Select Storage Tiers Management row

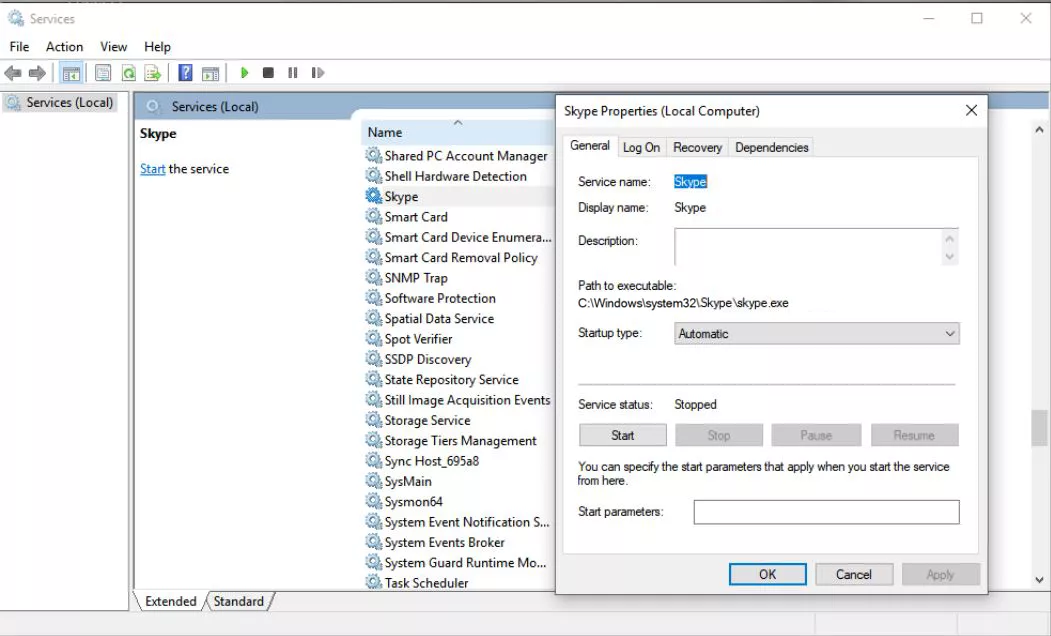point(458,440)
